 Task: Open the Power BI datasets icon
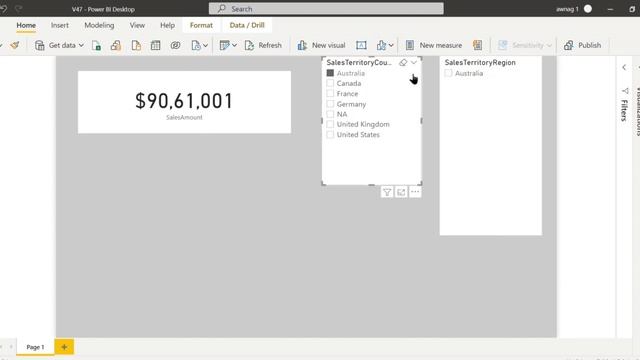pos(116,45)
